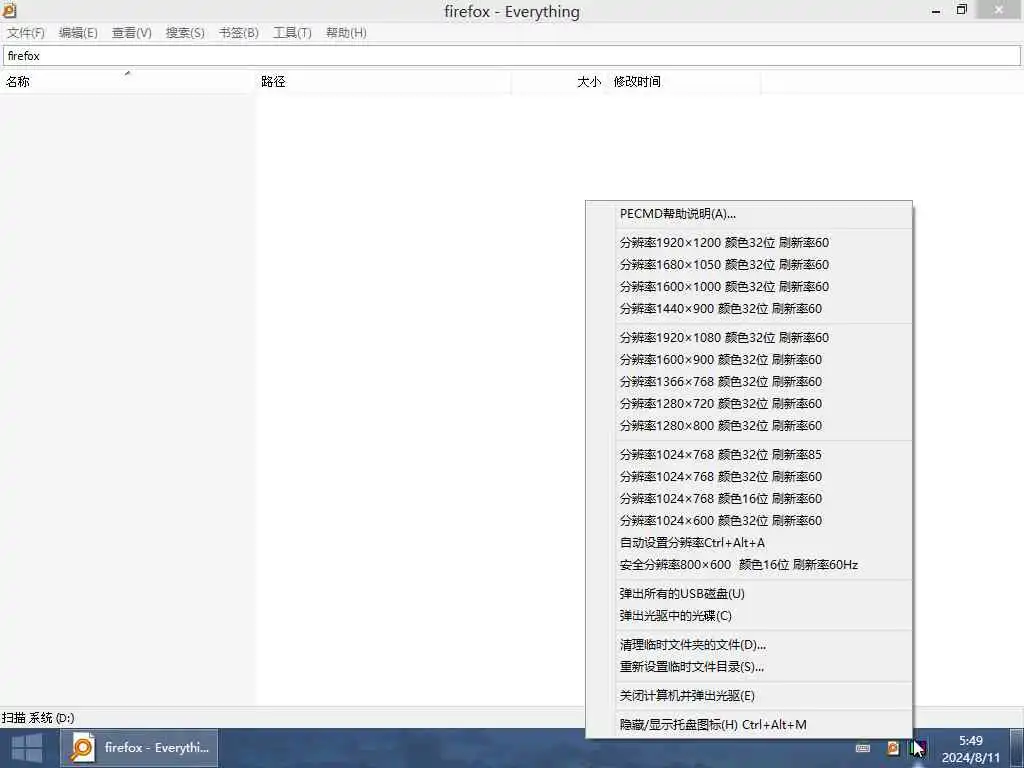Click the firefox - Everything taskbar button
This screenshot has height=768, width=1024.
point(140,748)
